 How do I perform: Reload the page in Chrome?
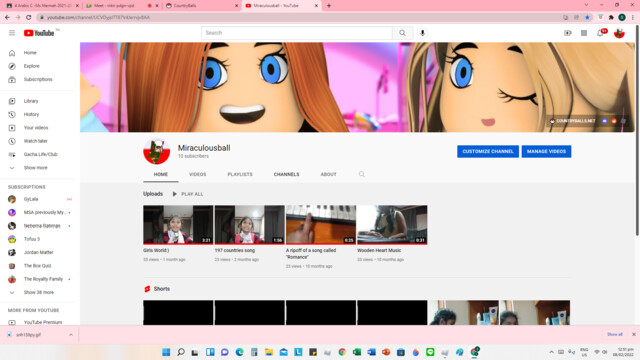[x=29, y=18]
